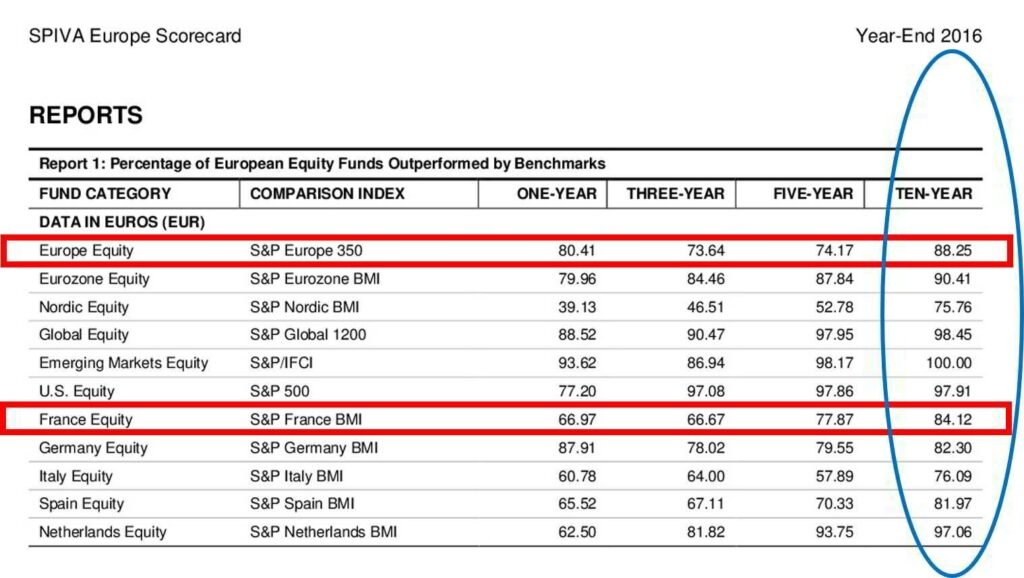Click the Emerging Markets ten-year value 100.00
The image size is (1024, 578).
[x=948, y=363]
